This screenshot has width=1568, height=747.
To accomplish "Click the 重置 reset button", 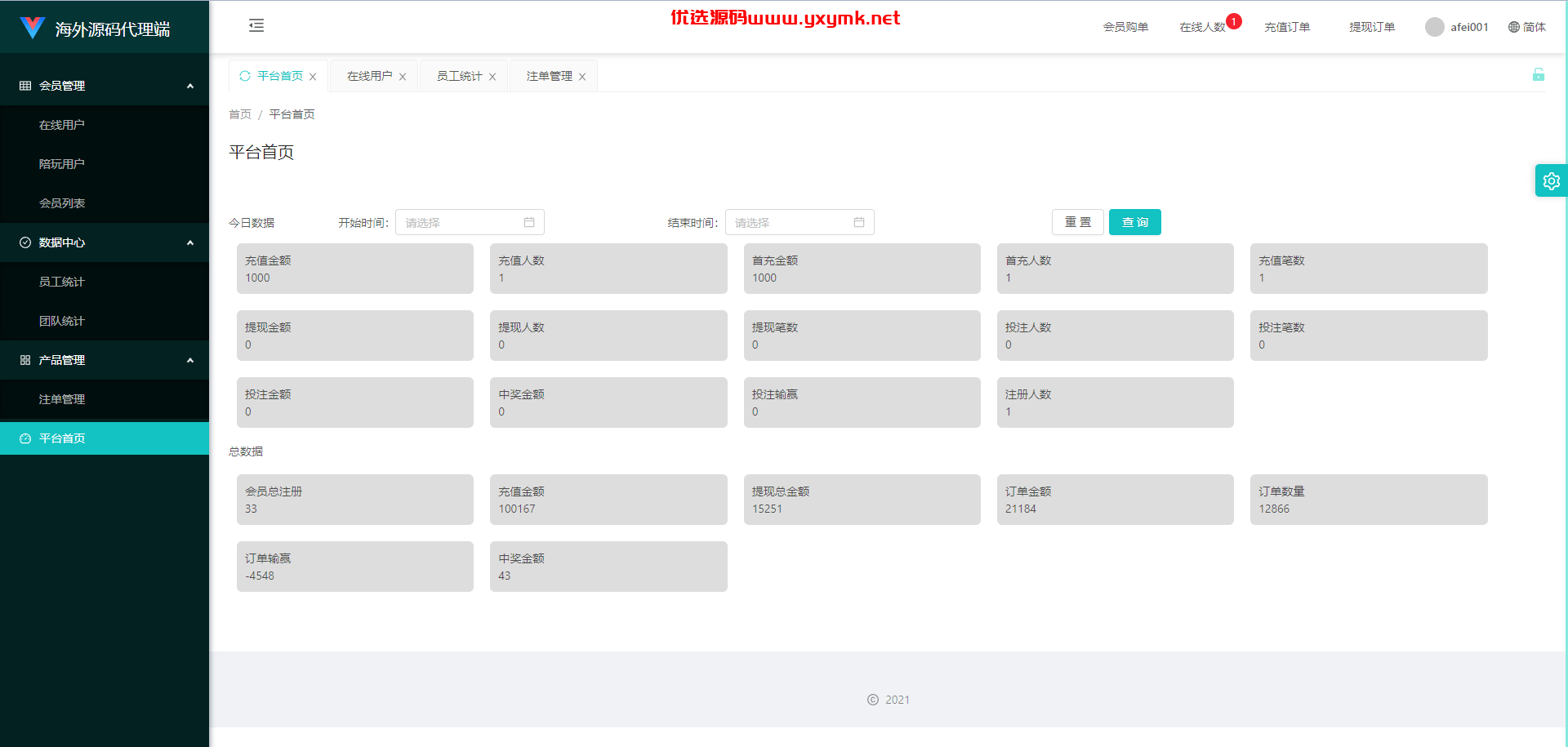I will pyautogui.click(x=1078, y=222).
